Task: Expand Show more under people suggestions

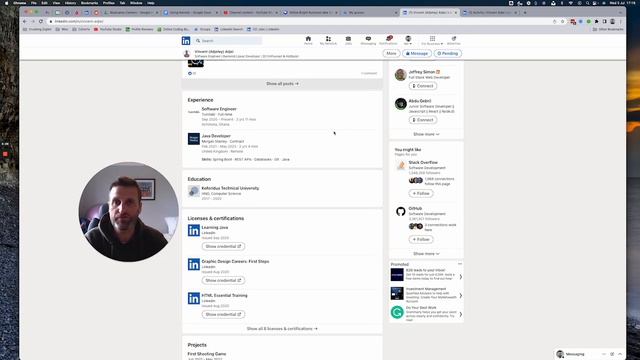Action: pos(426,134)
